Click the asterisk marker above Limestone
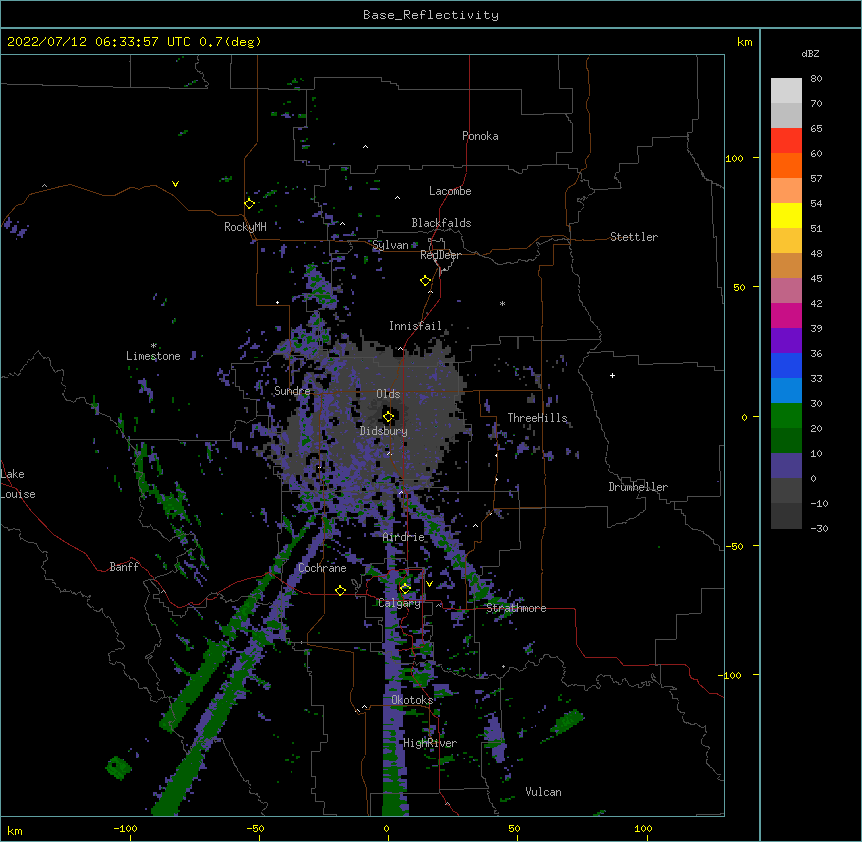 point(153,345)
